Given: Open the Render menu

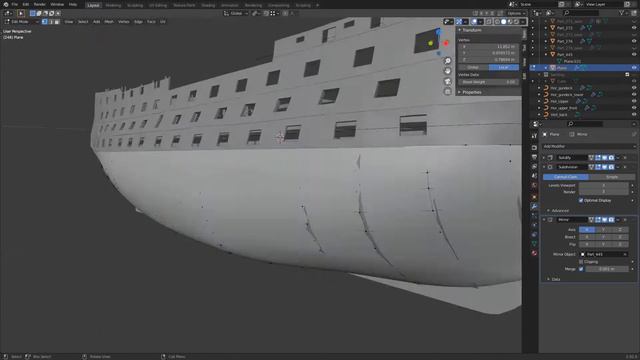Looking at the screenshot, I should tap(40, 4).
